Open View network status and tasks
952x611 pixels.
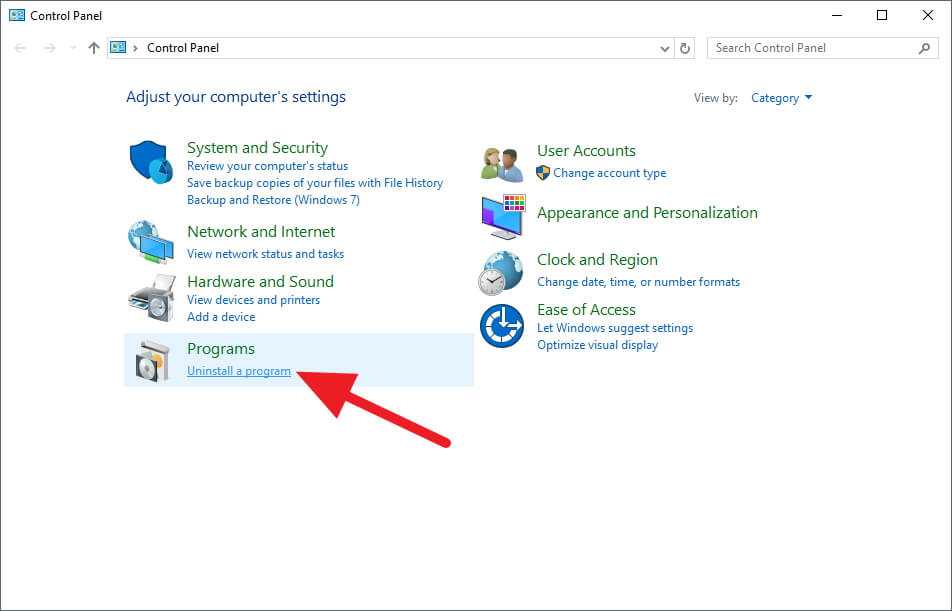click(265, 254)
